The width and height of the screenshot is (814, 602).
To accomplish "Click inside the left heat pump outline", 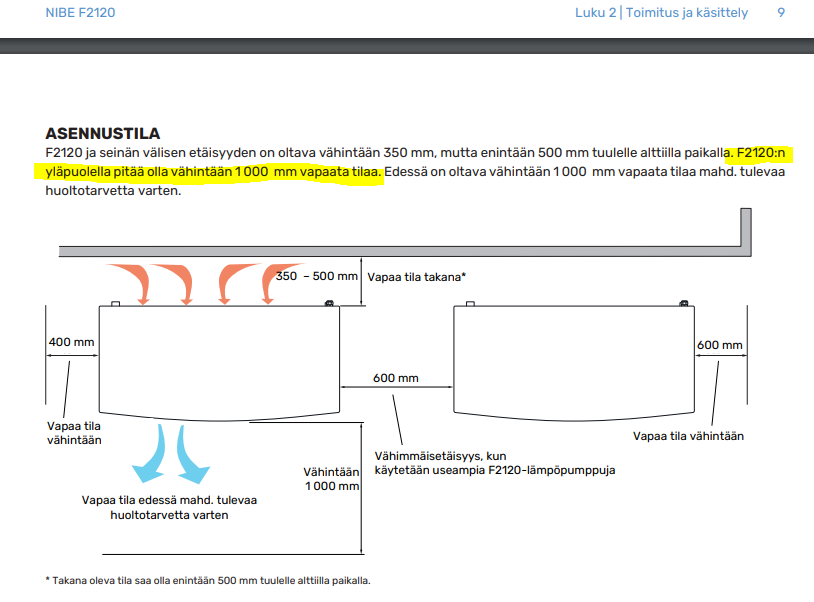I will click(x=220, y=360).
